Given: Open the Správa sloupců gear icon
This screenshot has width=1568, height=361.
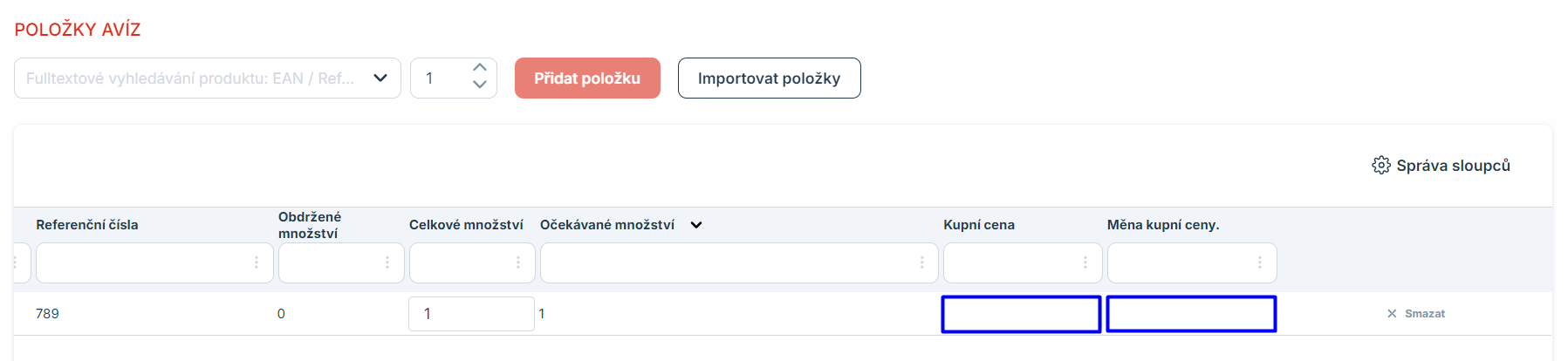Looking at the screenshot, I should [1380, 166].
